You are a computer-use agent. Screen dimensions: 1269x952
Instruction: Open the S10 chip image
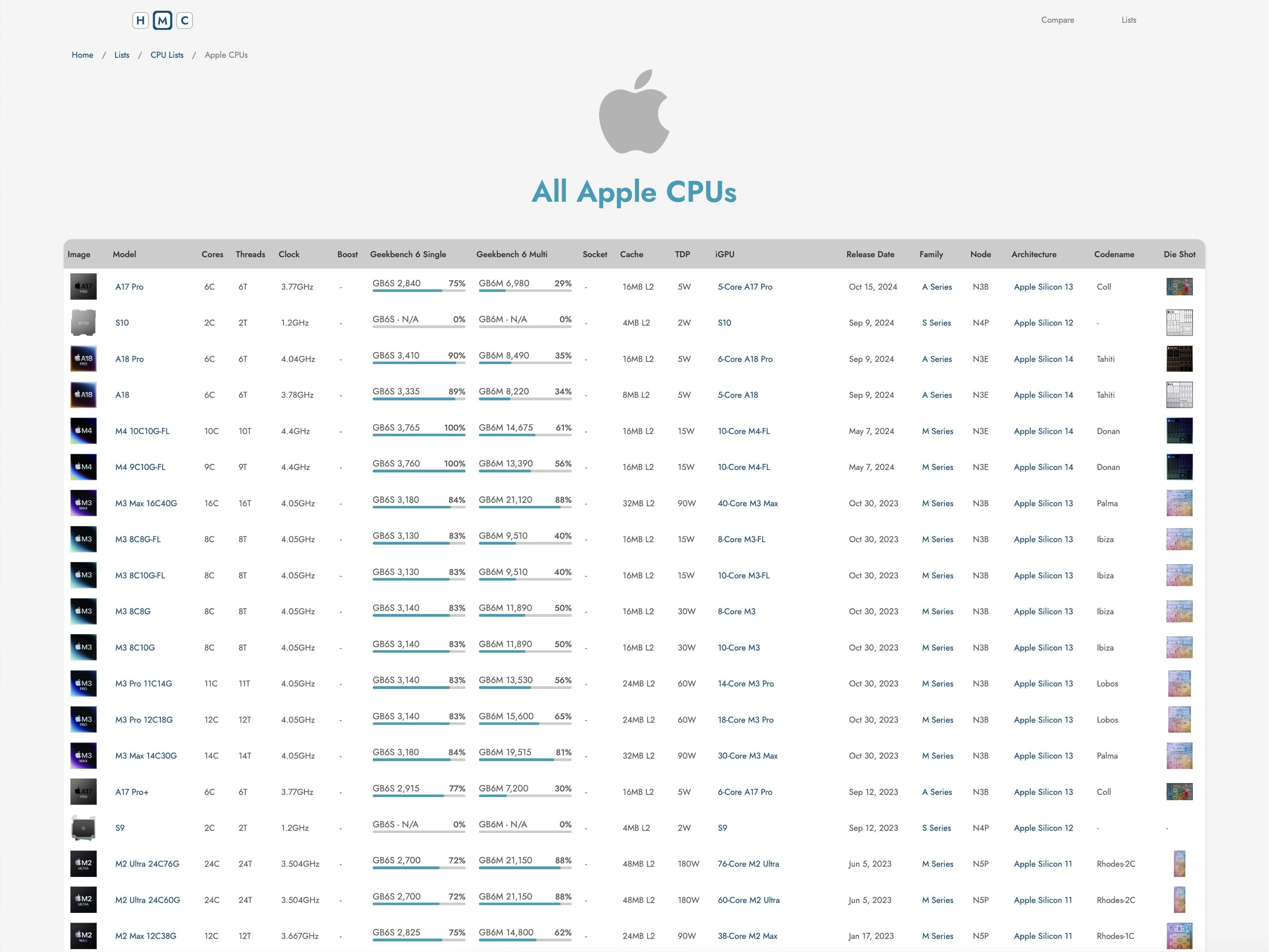pyautogui.click(x=83, y=323)
